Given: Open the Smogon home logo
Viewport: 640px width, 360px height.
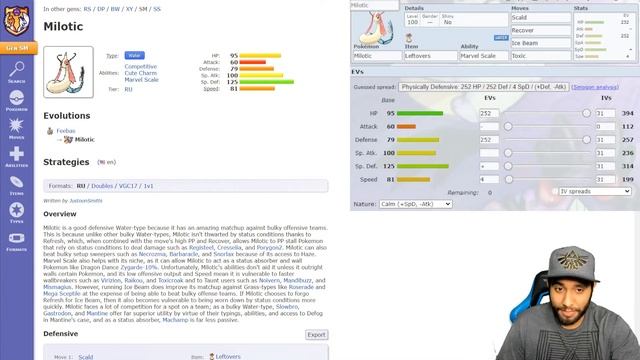Looking at the screenshot, I should (16, 19).
